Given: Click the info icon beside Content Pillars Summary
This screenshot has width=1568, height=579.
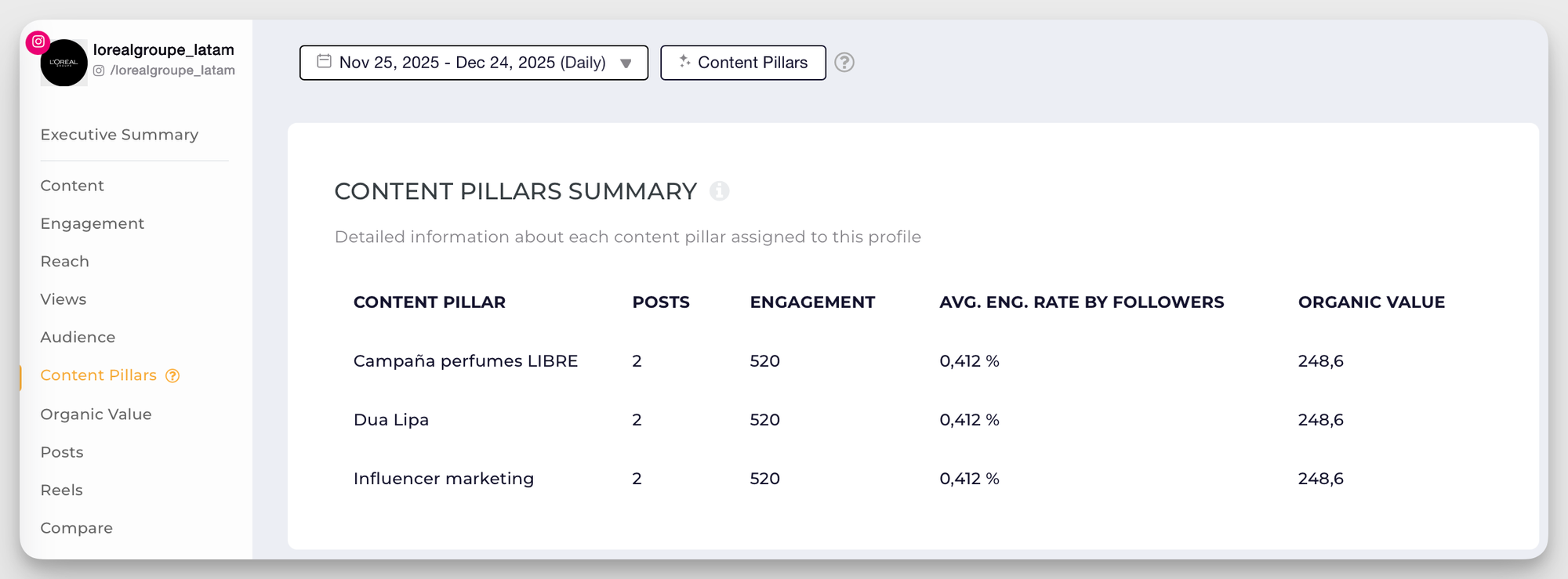Looking at the screenshot, I should coord(719,191).
